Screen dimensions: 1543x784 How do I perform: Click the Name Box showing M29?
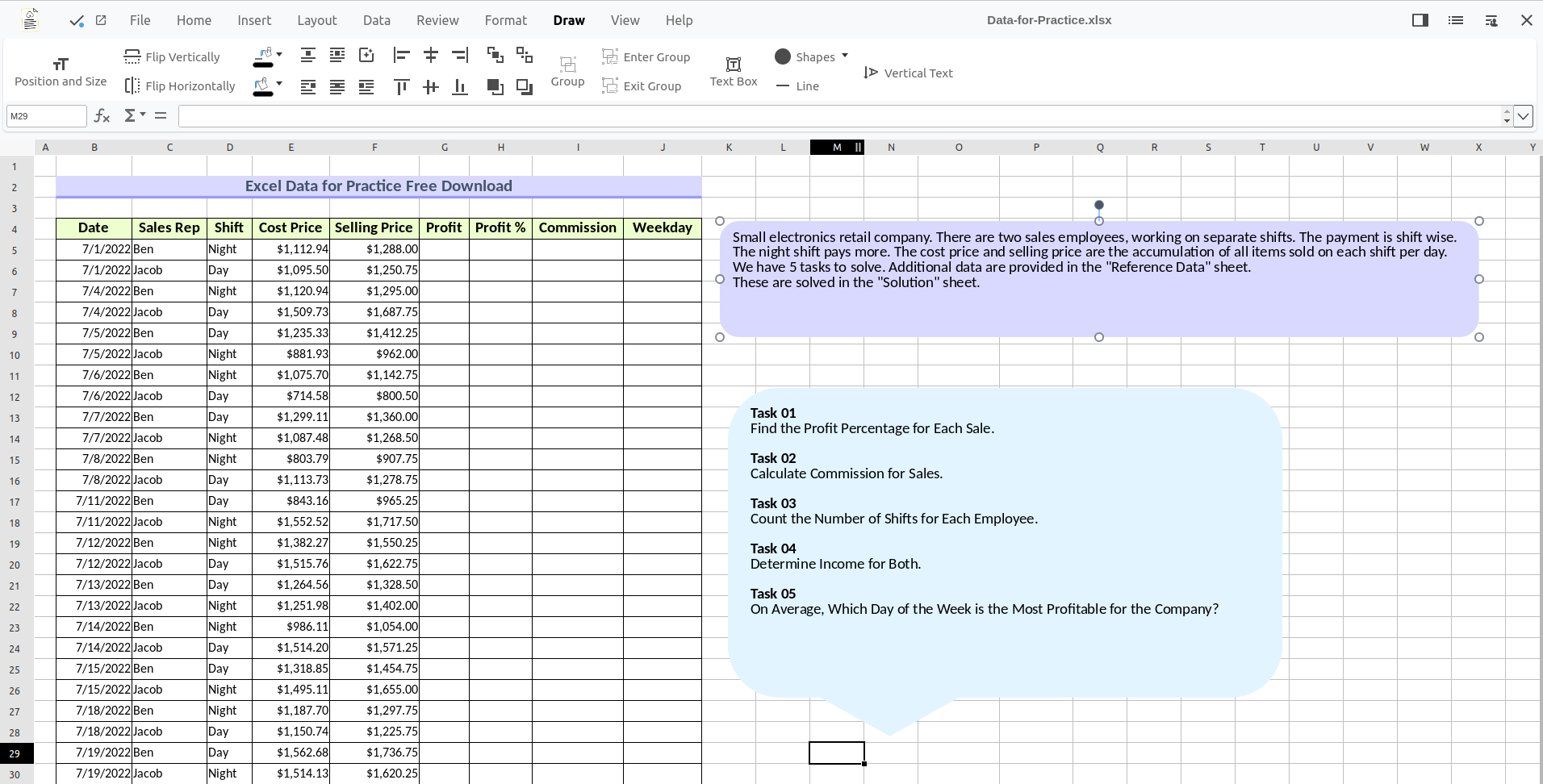click(x=47, y=116)
